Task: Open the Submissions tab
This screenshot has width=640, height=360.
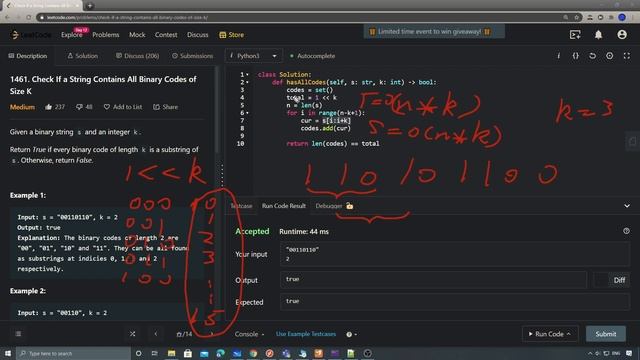Action: 192,56
